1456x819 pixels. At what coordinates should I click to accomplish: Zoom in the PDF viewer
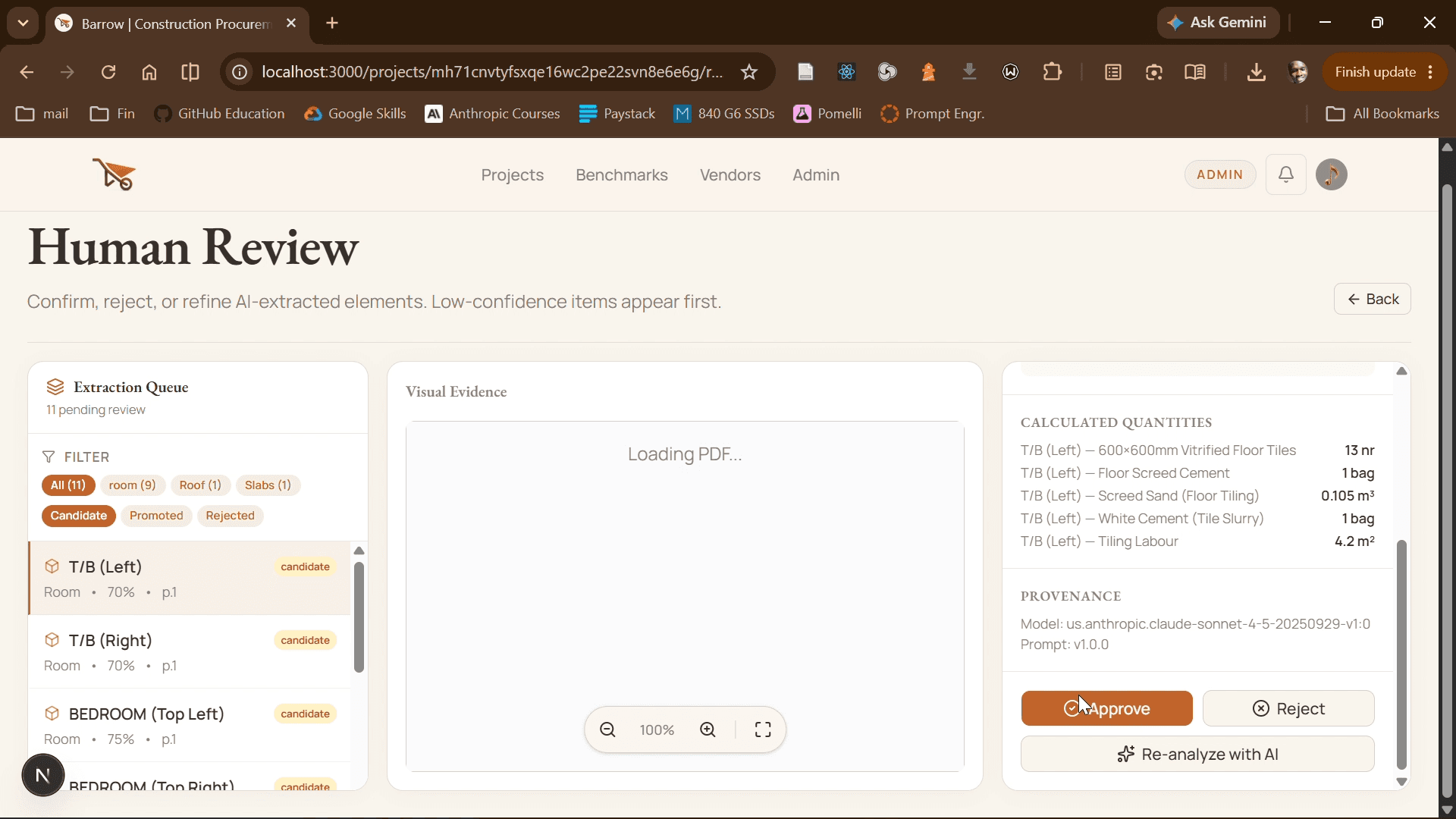click(708, 730)
